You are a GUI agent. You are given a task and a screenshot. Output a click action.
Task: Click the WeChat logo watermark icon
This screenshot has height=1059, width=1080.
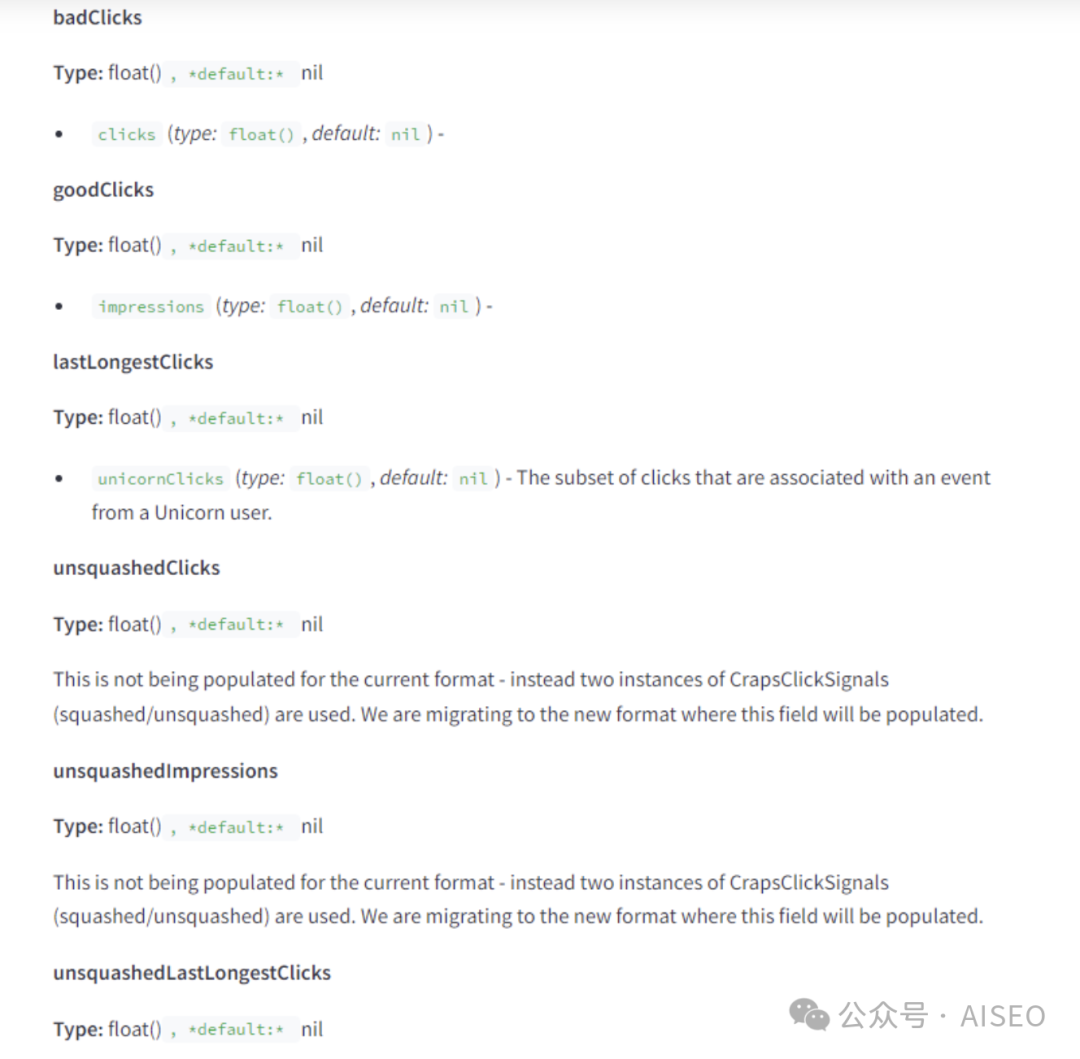[809, 1016]
